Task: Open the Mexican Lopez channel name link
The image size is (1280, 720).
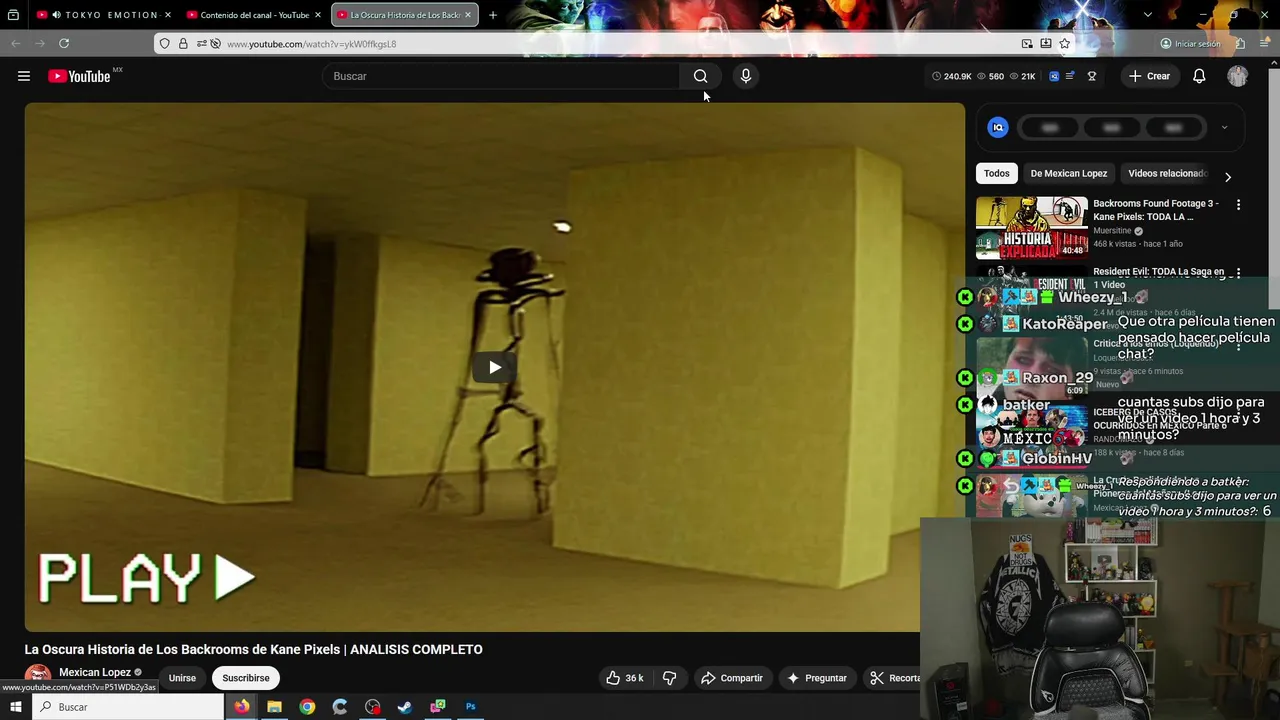Action: coord(95,672)
